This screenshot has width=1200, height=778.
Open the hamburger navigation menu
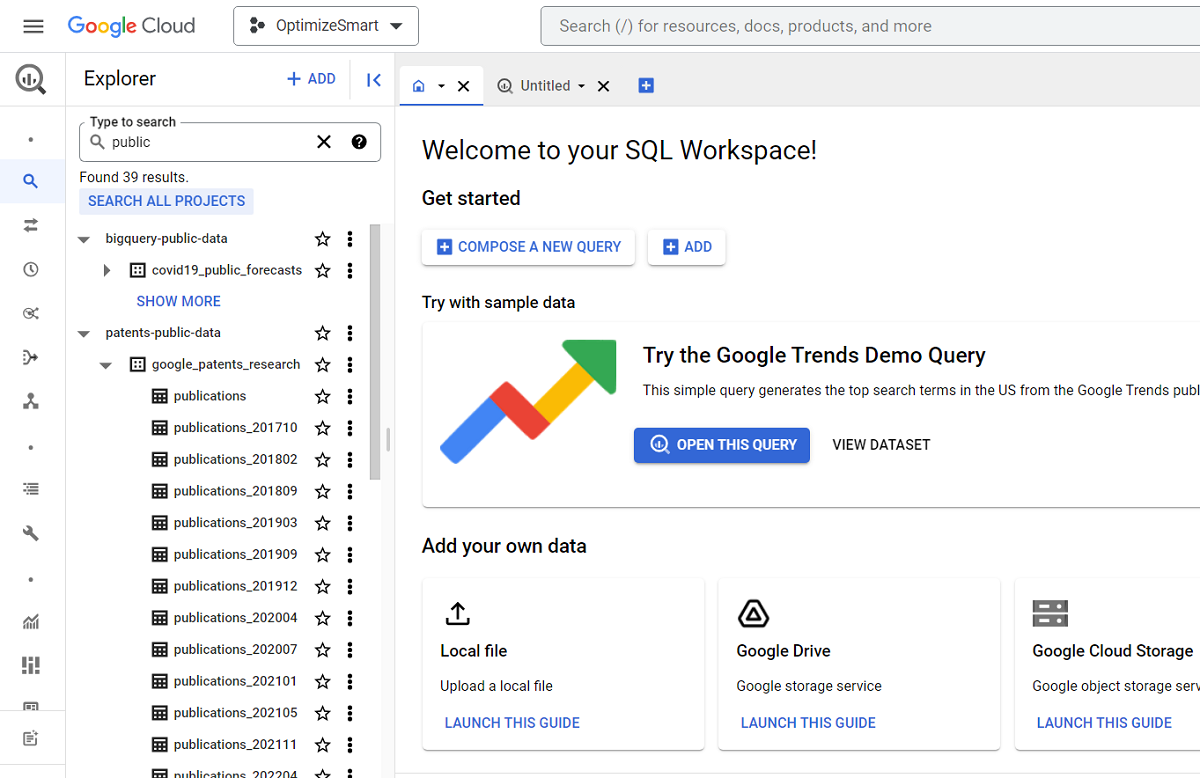click(x=33, y=26)
